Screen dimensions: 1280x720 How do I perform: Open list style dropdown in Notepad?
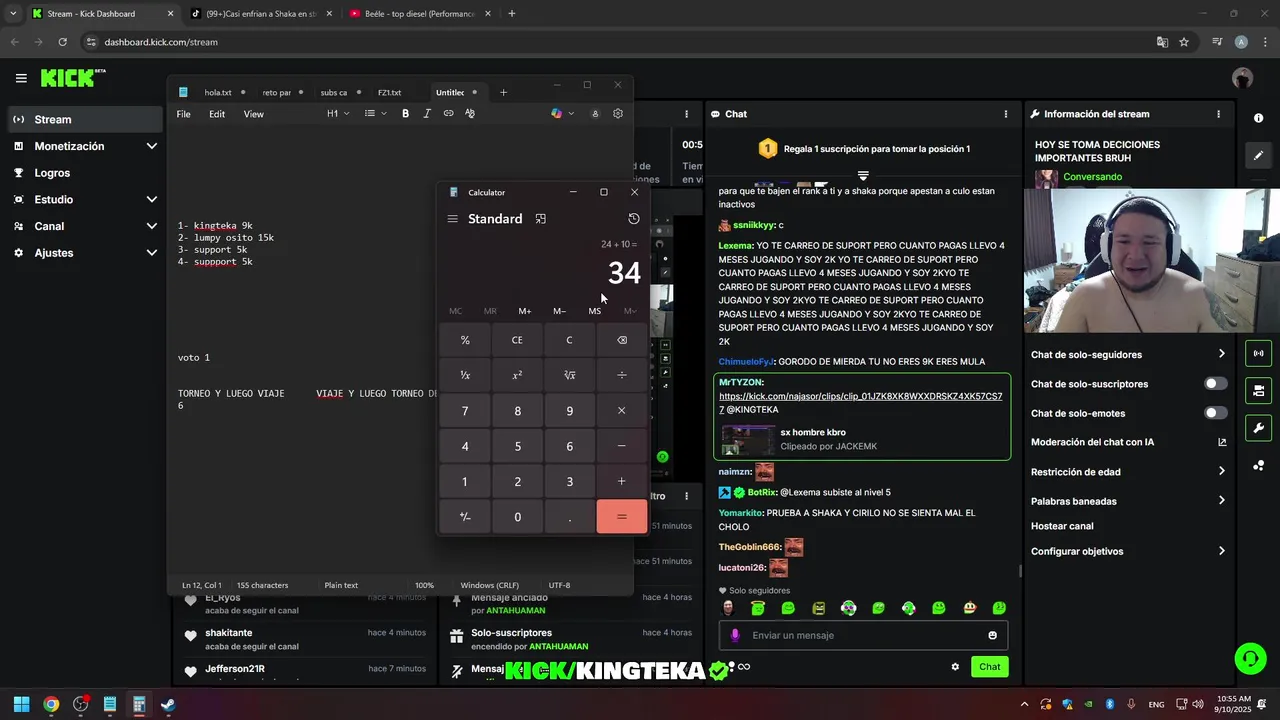[374, 114]
